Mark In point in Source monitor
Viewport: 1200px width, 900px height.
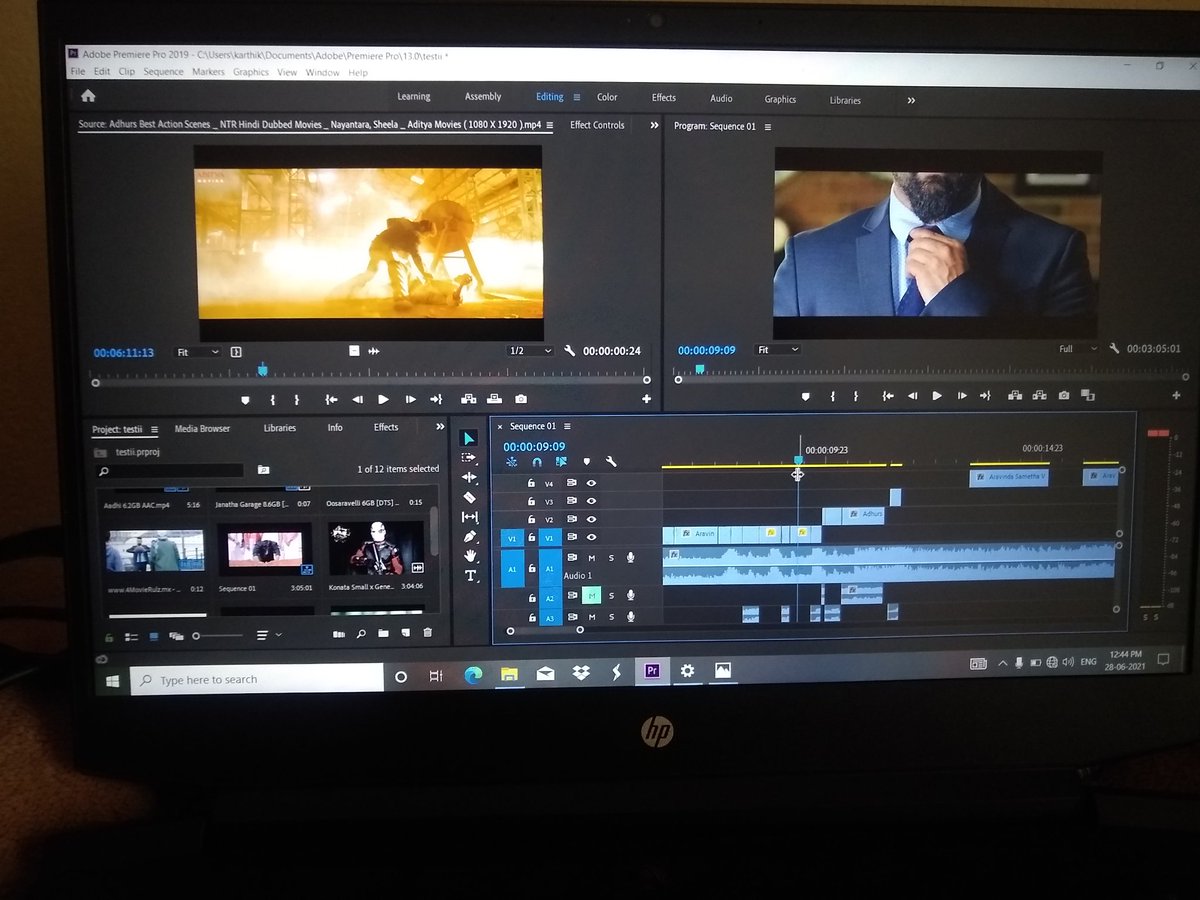pos(271,399)
